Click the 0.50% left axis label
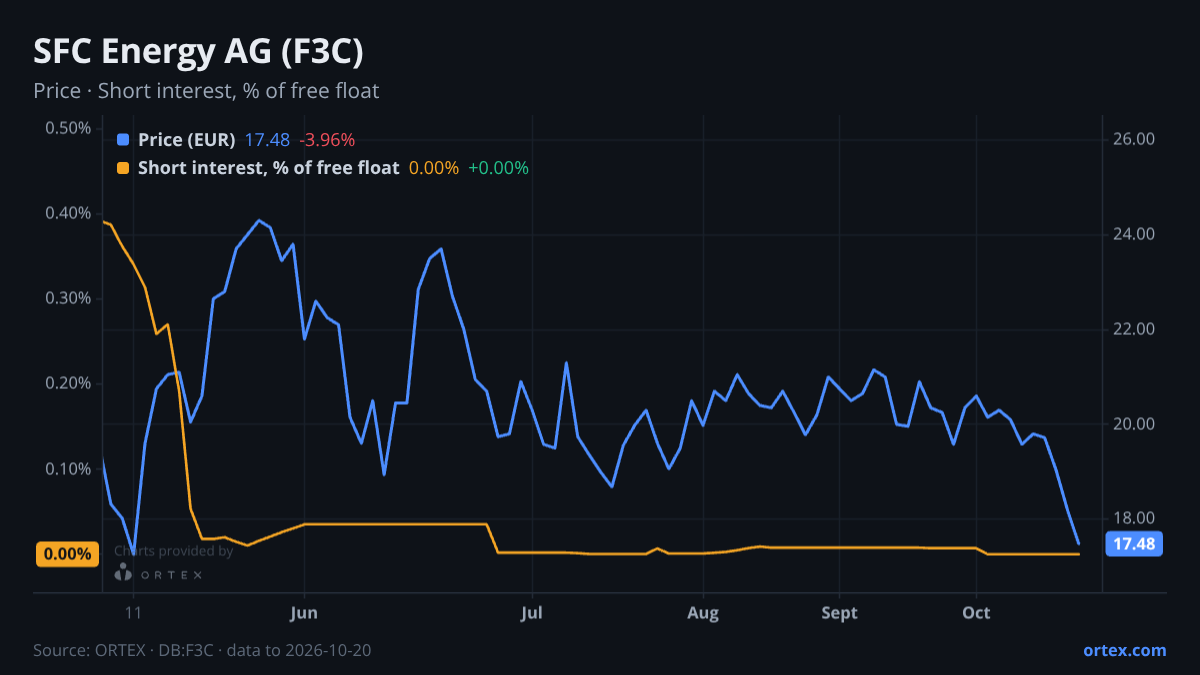Screen dimensions: 1200x675 pyautogui.click(x=68, y=129)
